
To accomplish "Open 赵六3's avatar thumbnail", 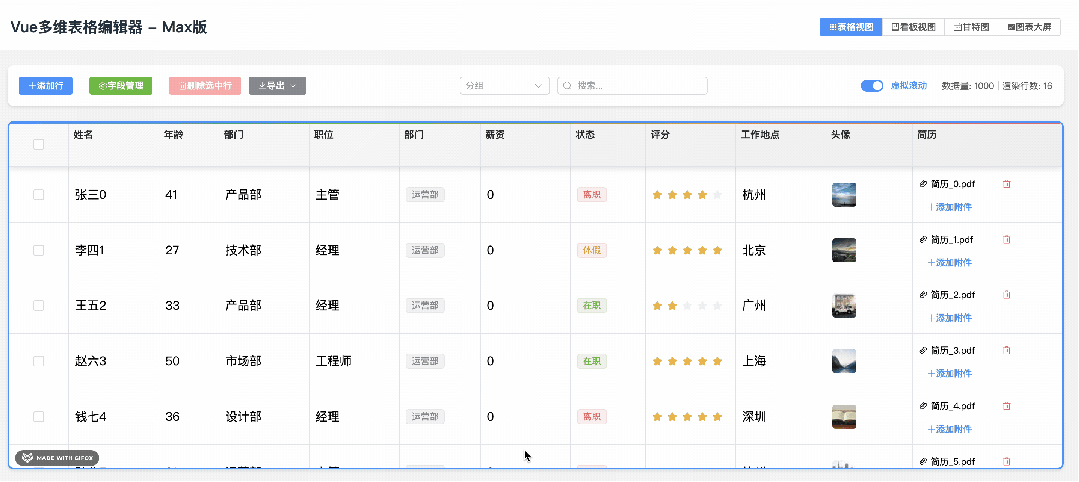I will [844, 361].
